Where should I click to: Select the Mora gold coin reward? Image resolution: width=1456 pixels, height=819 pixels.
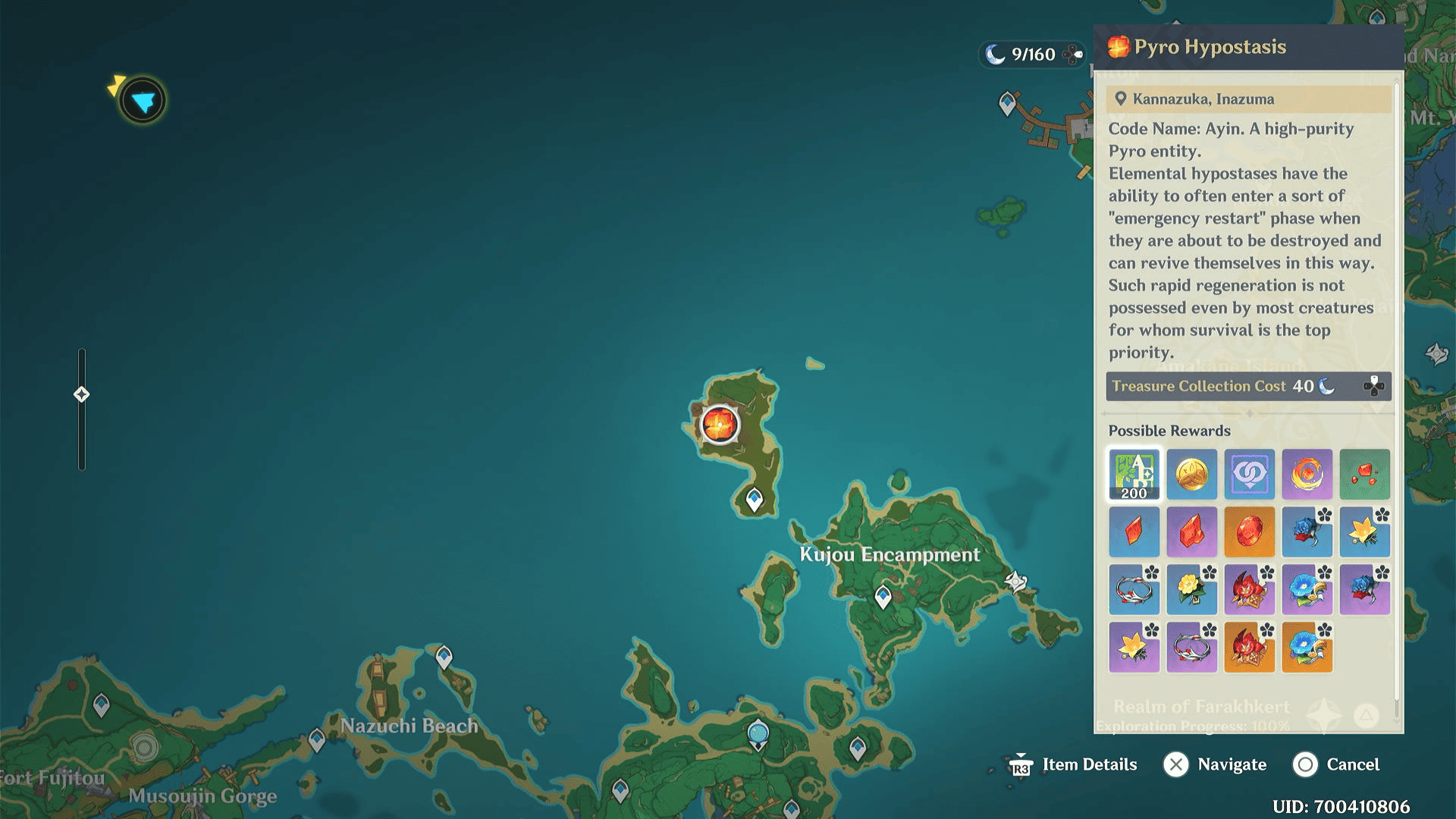[x=1192, y=475]
